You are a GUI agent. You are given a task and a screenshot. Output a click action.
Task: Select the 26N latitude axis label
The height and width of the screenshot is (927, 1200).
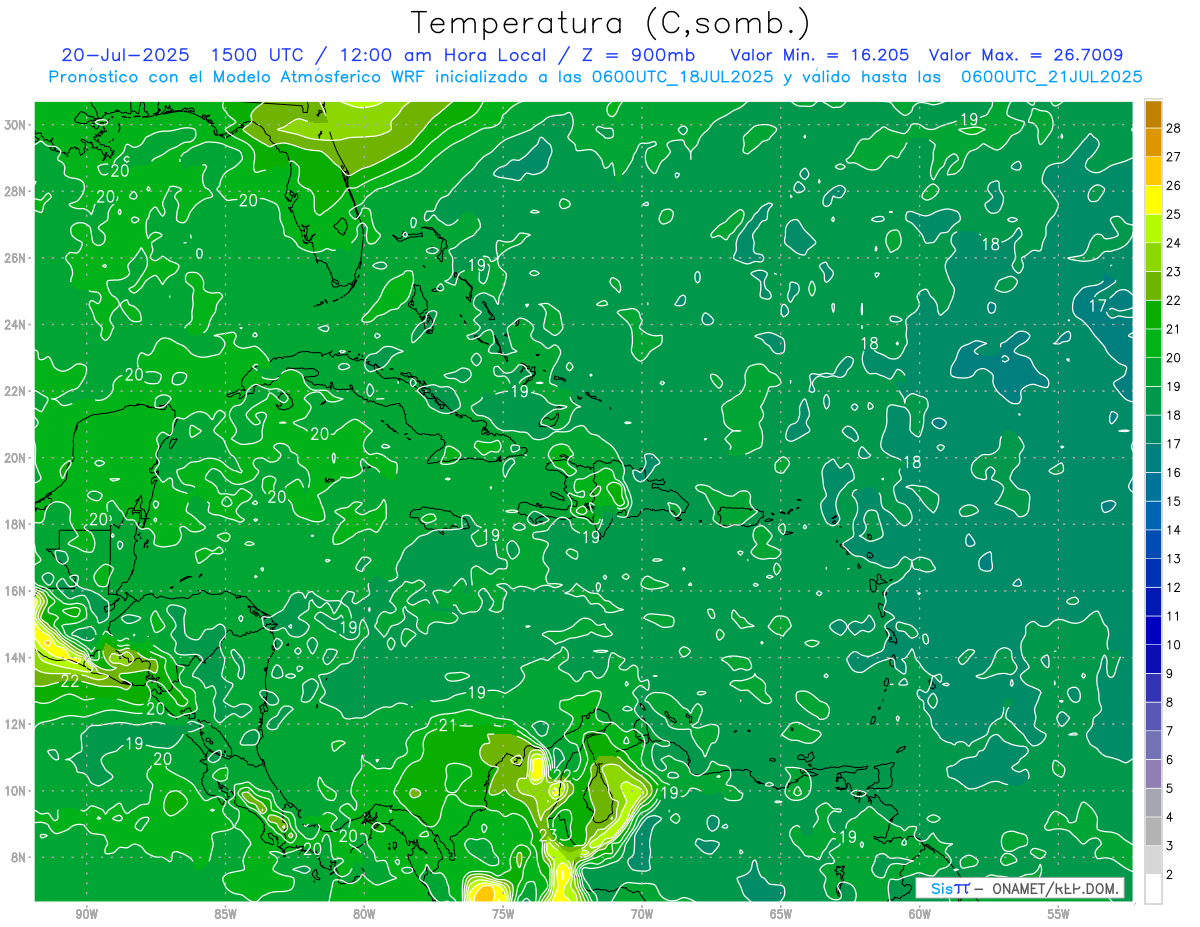(16, 257)
